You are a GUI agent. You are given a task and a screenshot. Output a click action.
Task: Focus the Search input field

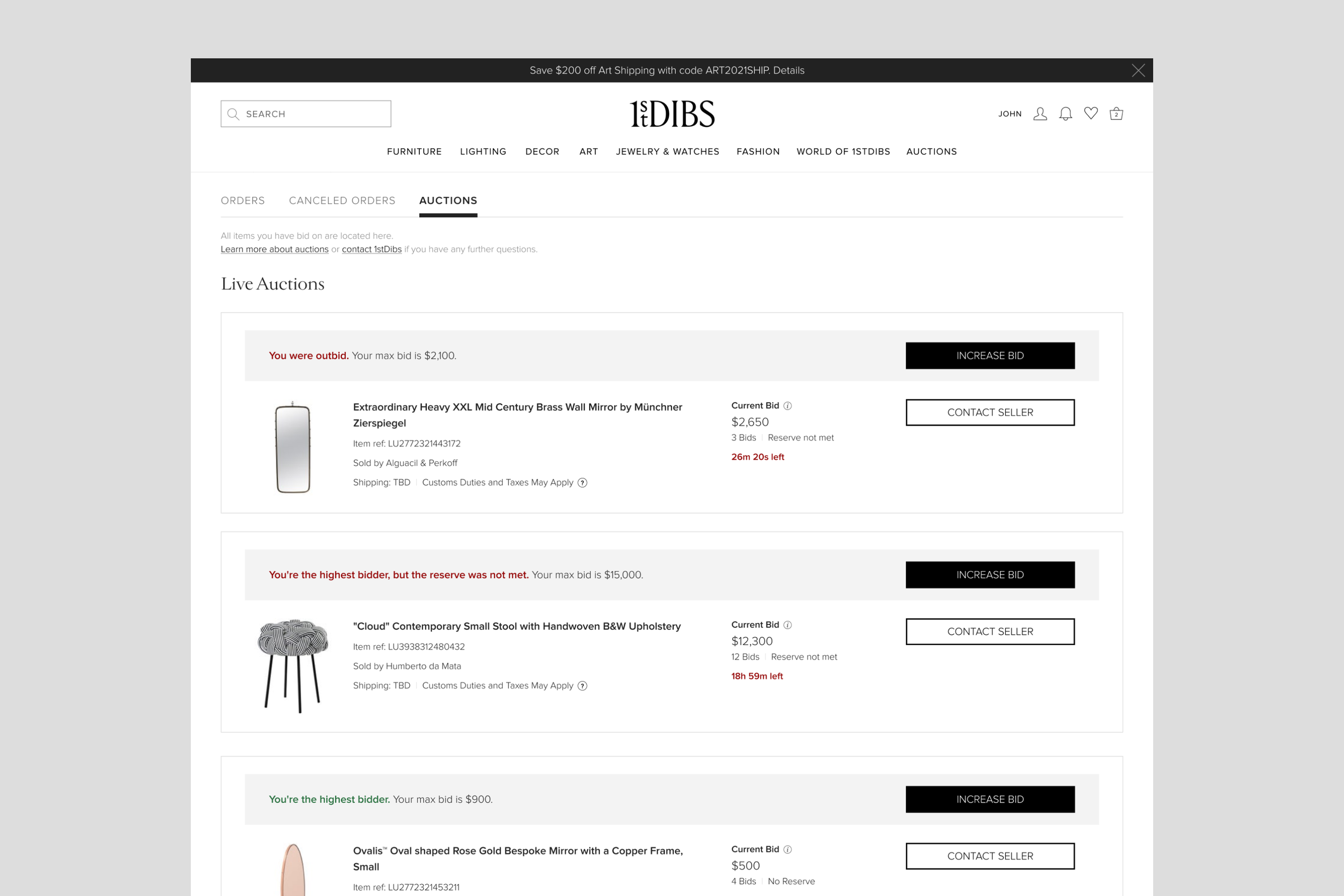306,114
